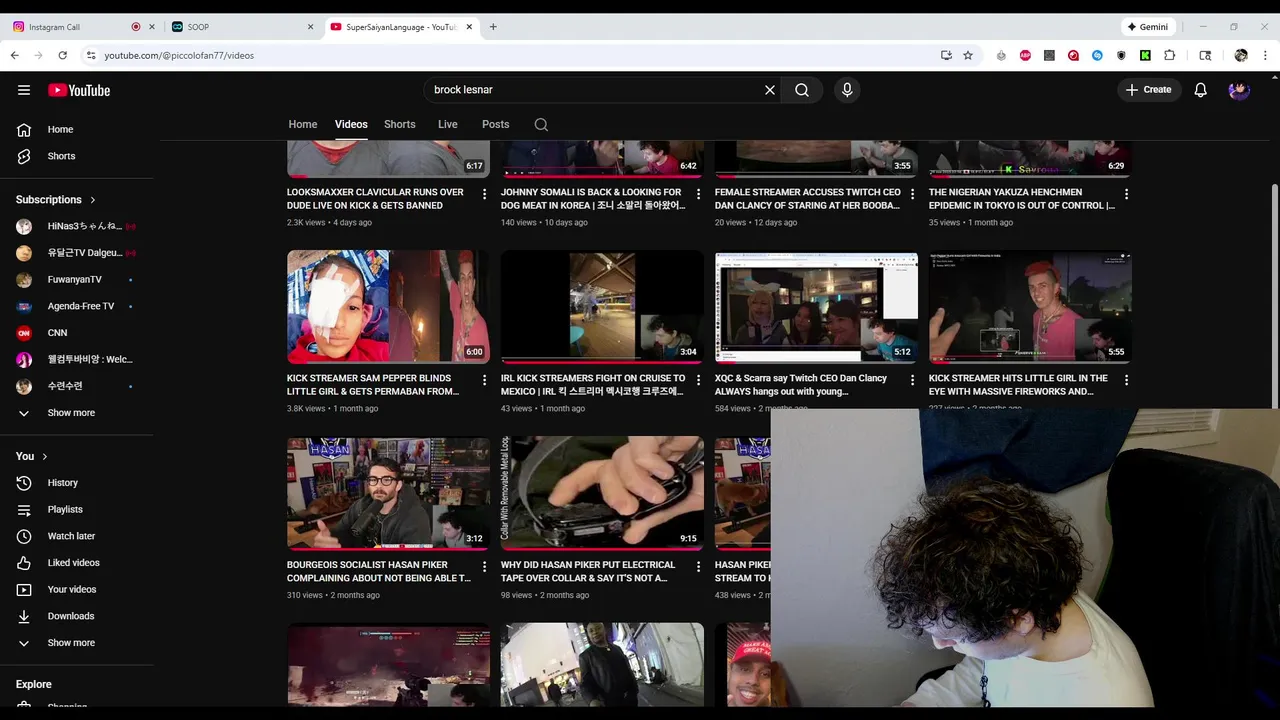Open options for LOOKSMAXXER CLAVICULAR video

click(484, 193)
